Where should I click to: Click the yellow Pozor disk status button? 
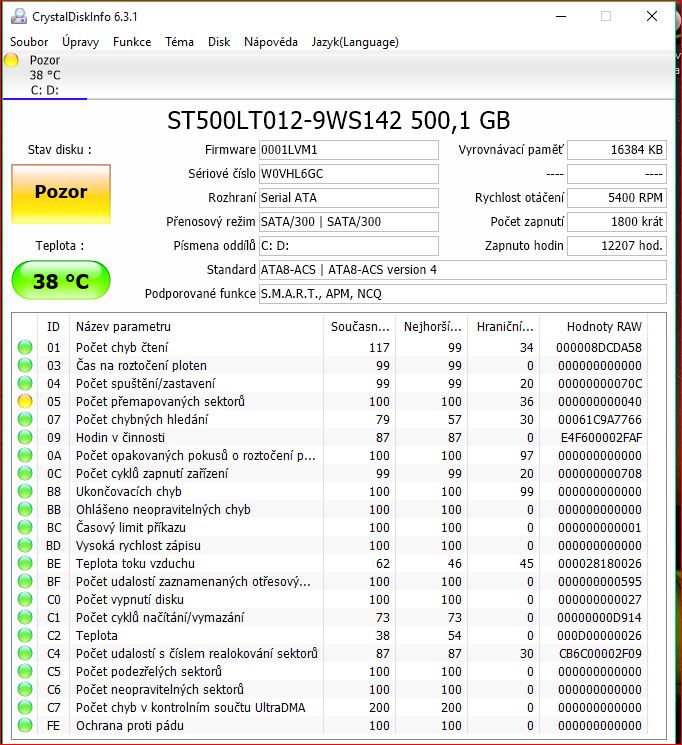61,194
